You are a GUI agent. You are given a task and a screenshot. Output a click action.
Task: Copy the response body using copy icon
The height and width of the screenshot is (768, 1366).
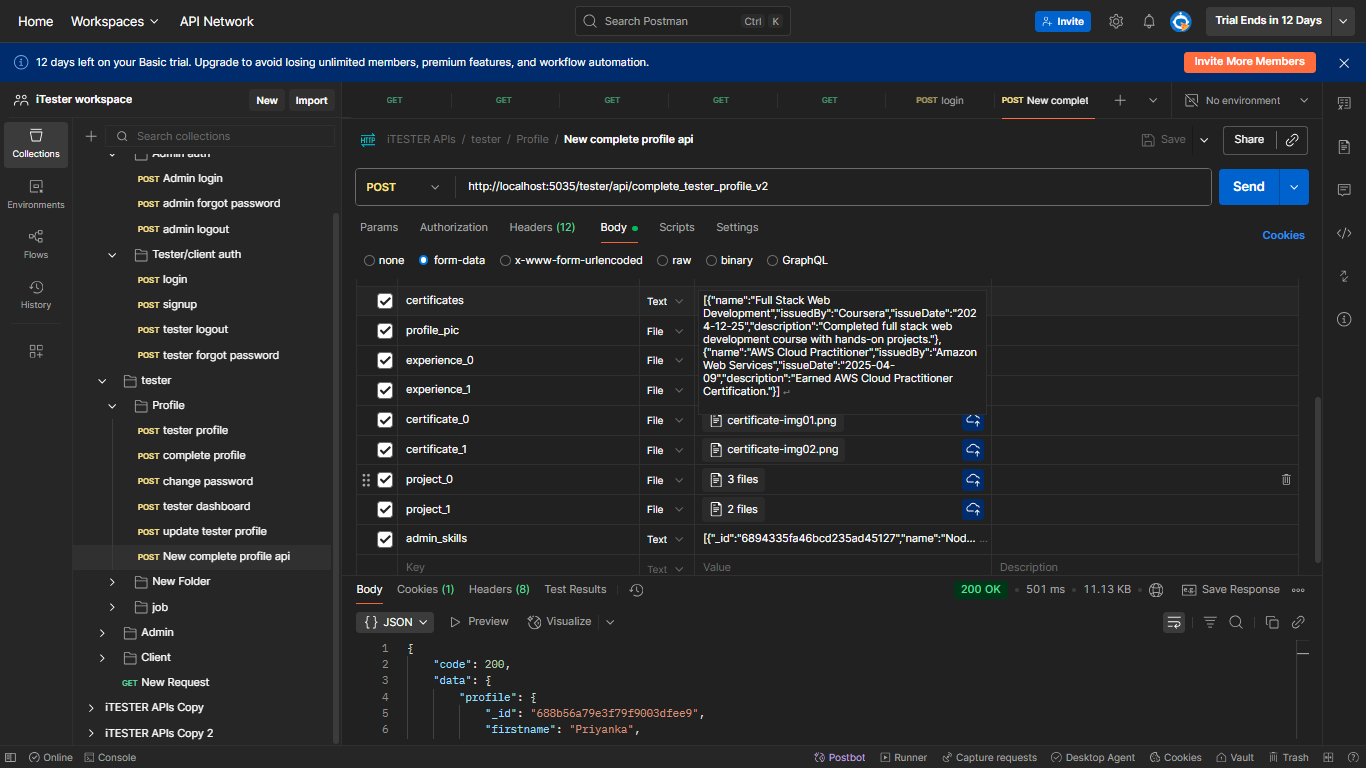[x=1272, y=622]
